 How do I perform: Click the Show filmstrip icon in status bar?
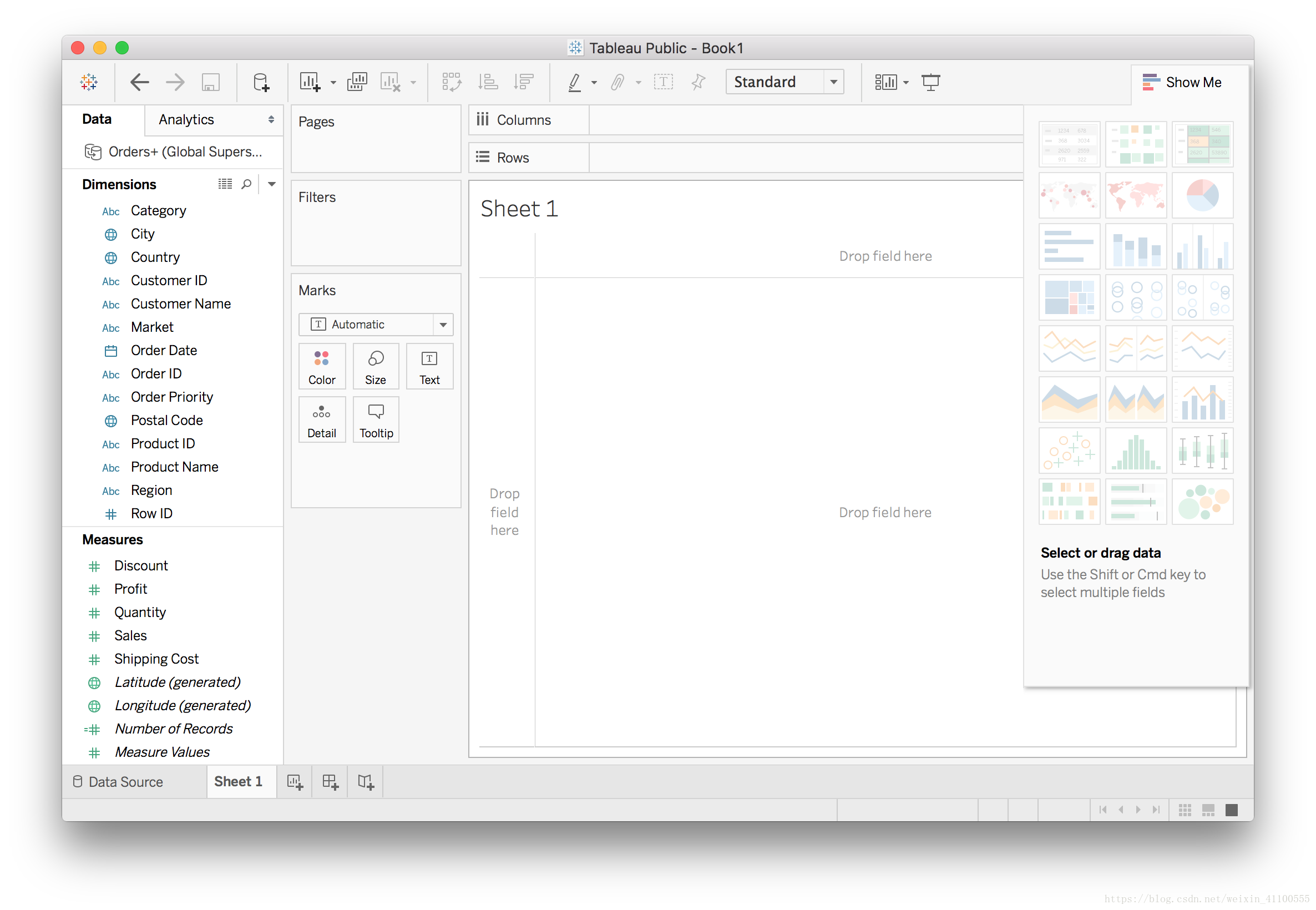[1208, 810]
